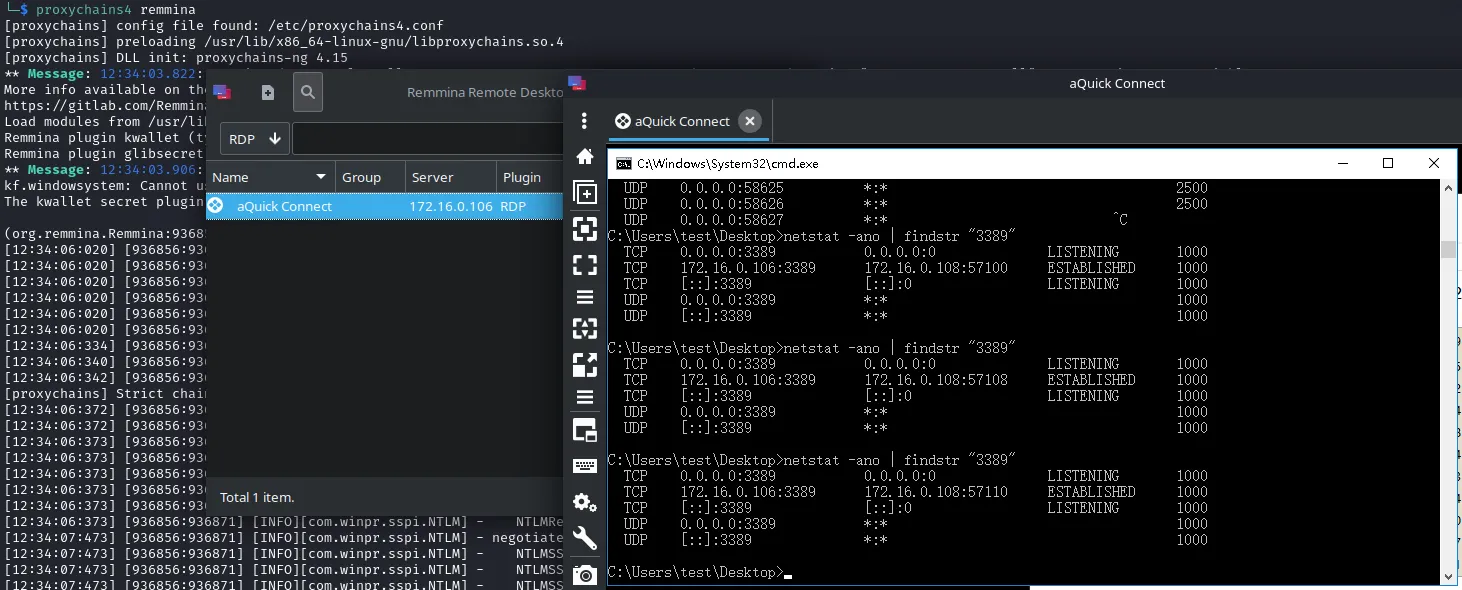Click the Remmina home icon in sidebar
The image size is (1462, 590).
click(585, 157)
